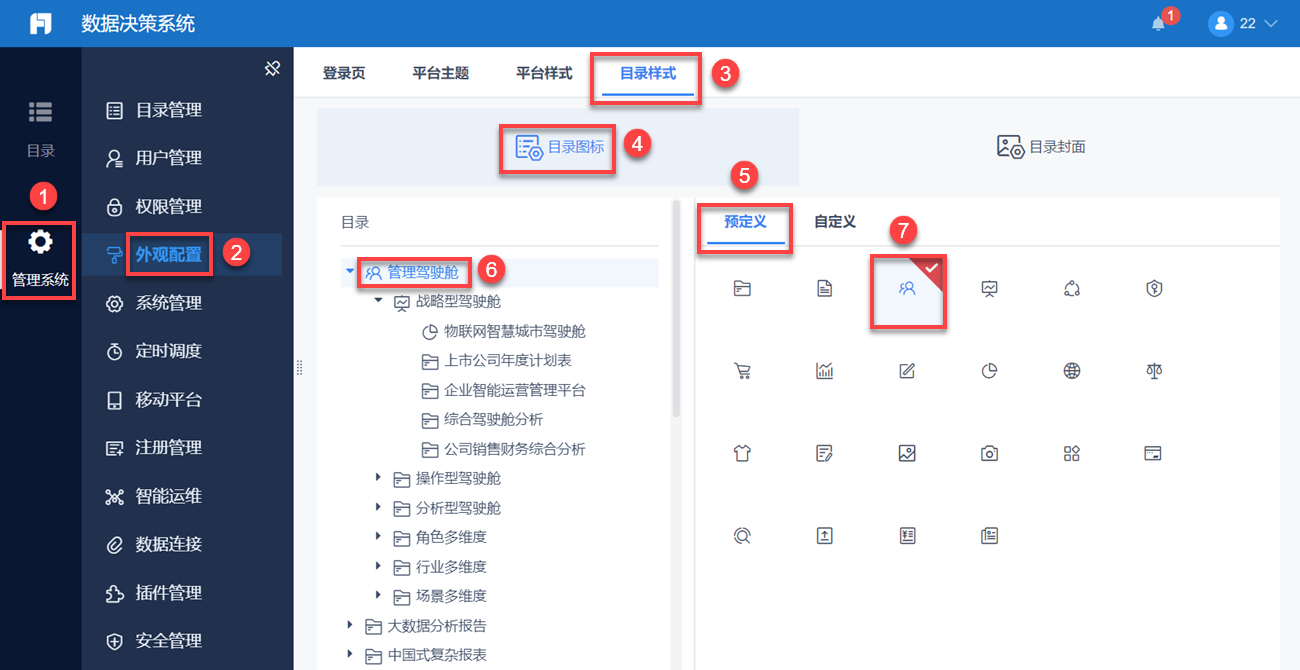Expand the 分析型驾驶舱 node

pos(379,507)
